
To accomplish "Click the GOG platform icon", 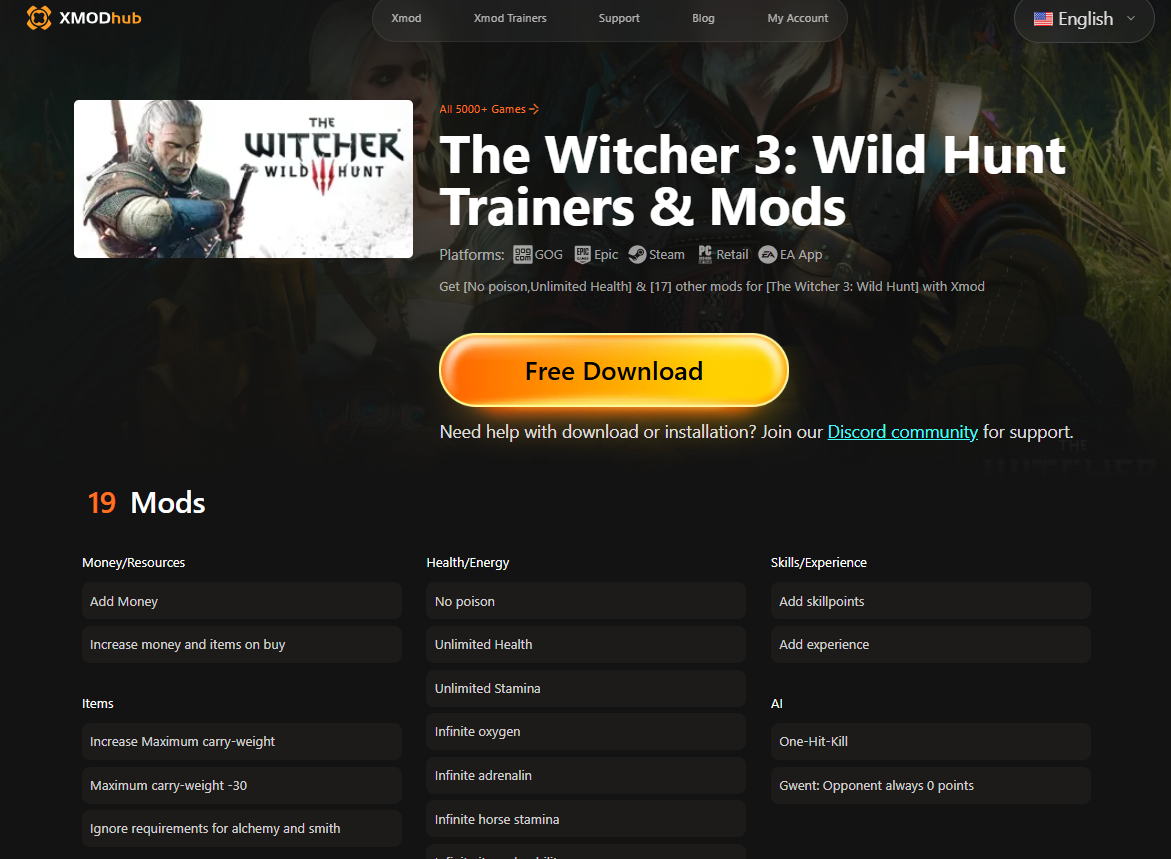I will (523, 255).
